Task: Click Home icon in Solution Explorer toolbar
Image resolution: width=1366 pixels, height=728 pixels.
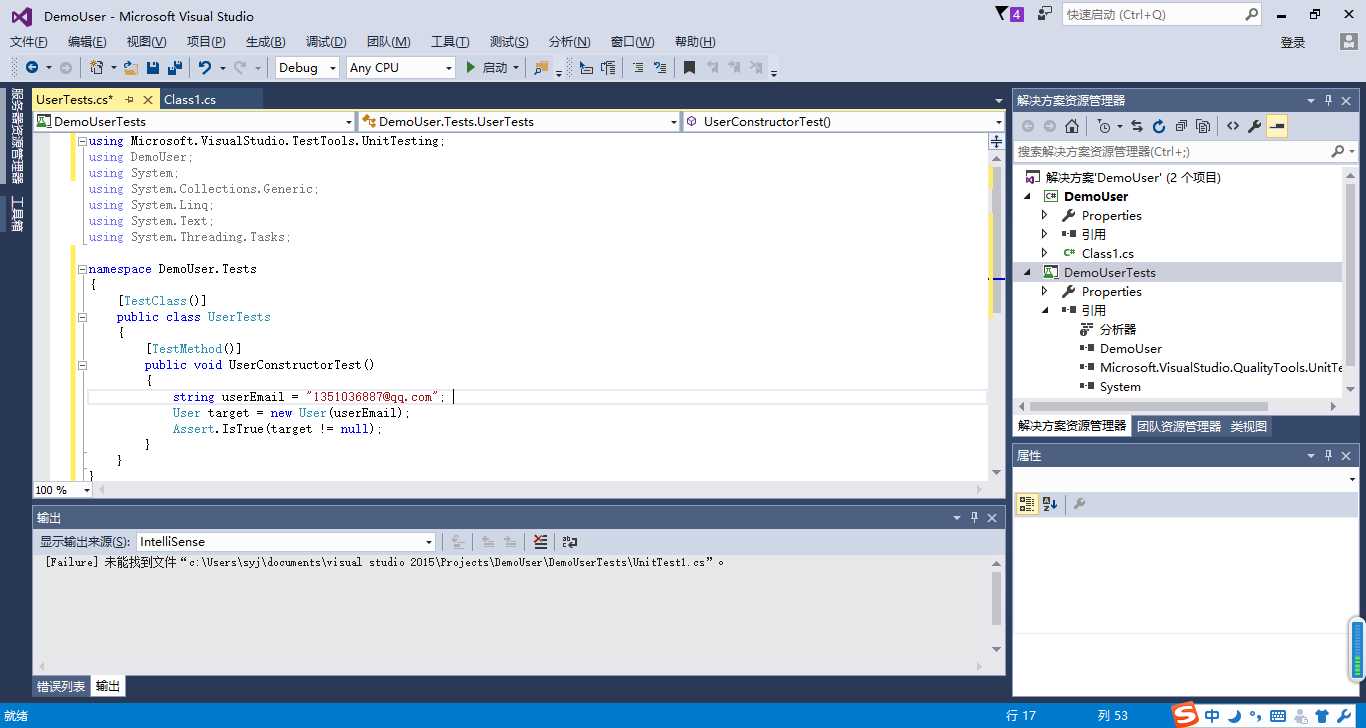Action: pos(1072,126)
